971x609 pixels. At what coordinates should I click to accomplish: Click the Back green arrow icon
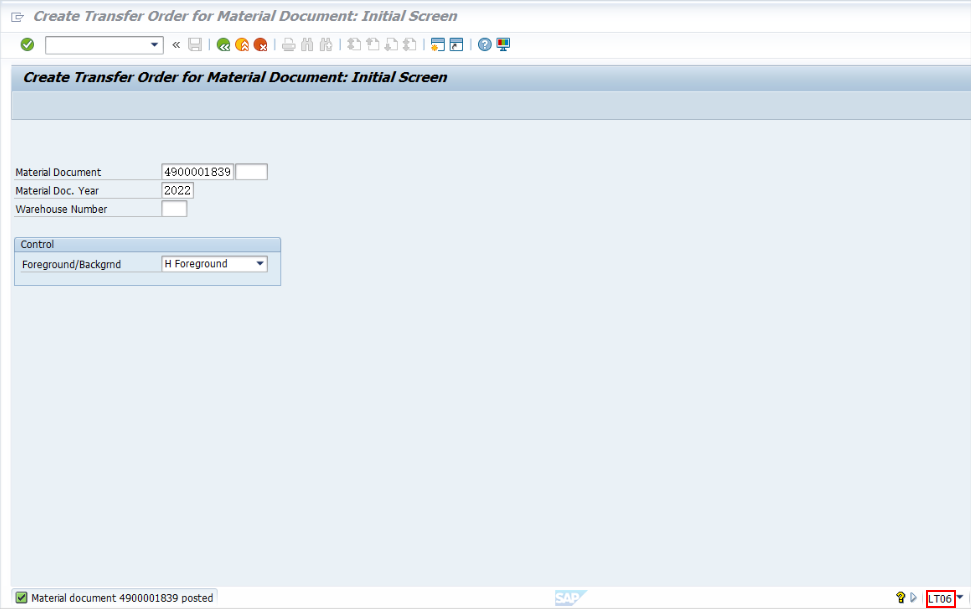pyautogui.click(x=222, y=44)
